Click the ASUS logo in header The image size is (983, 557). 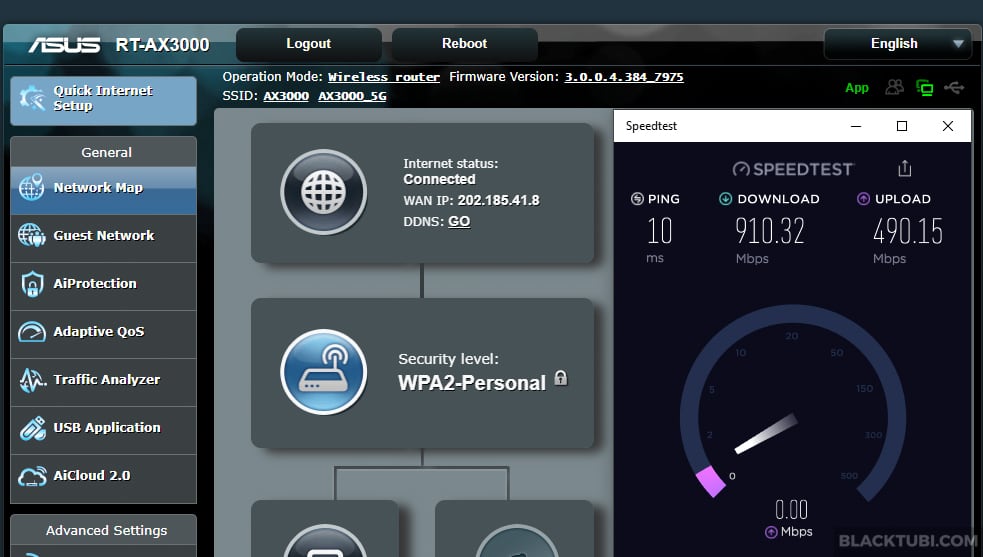tap(64, 45)
